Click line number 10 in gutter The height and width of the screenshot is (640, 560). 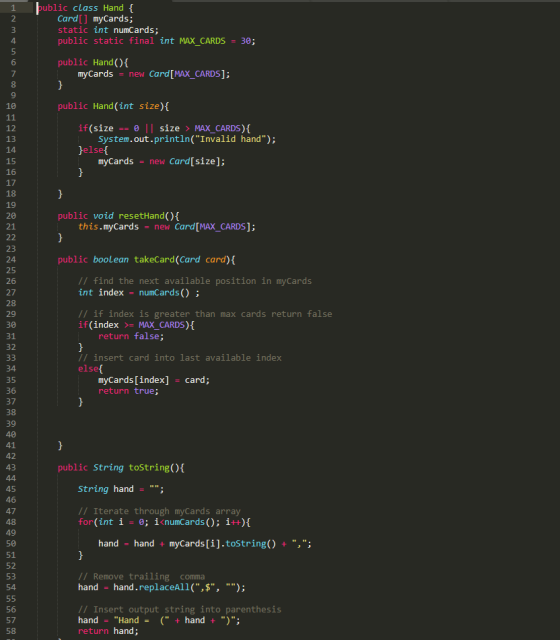(11, 106)
